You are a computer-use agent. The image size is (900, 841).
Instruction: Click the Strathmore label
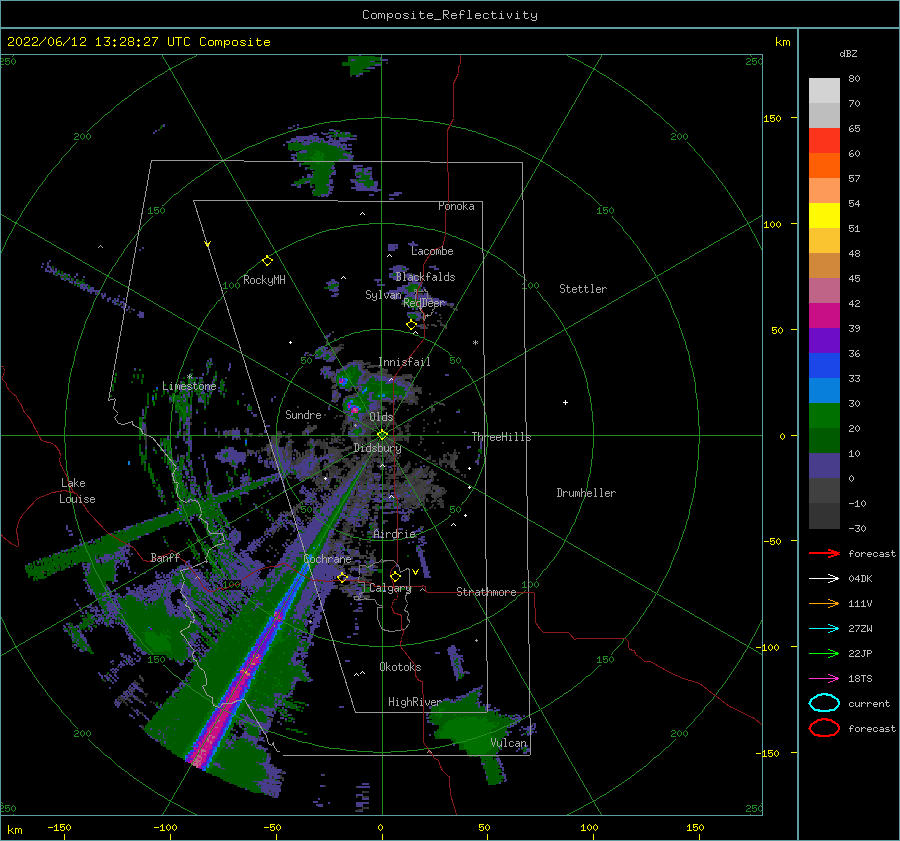tap(486, 592)
